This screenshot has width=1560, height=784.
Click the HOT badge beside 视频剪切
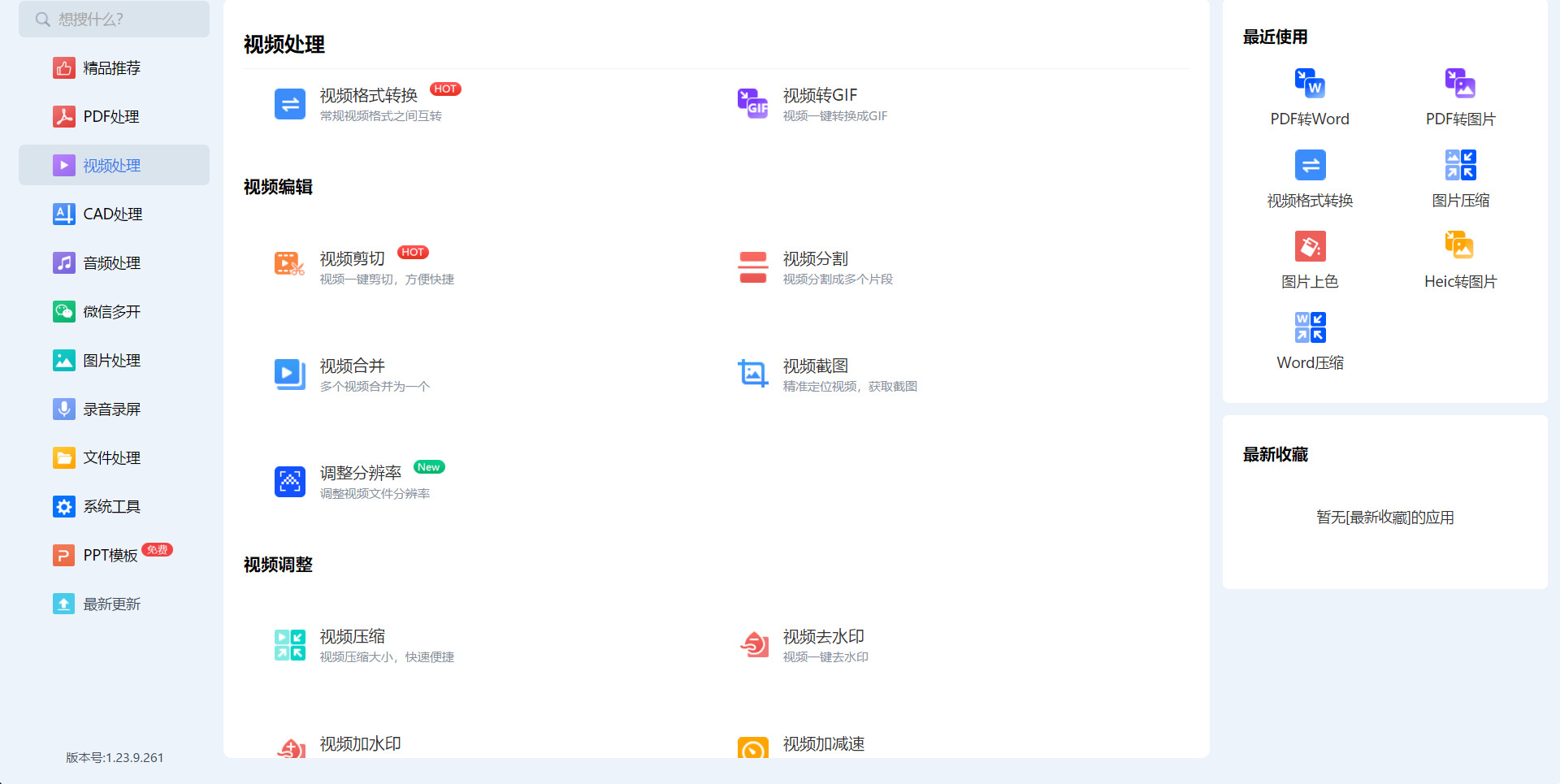click(413, 253)
